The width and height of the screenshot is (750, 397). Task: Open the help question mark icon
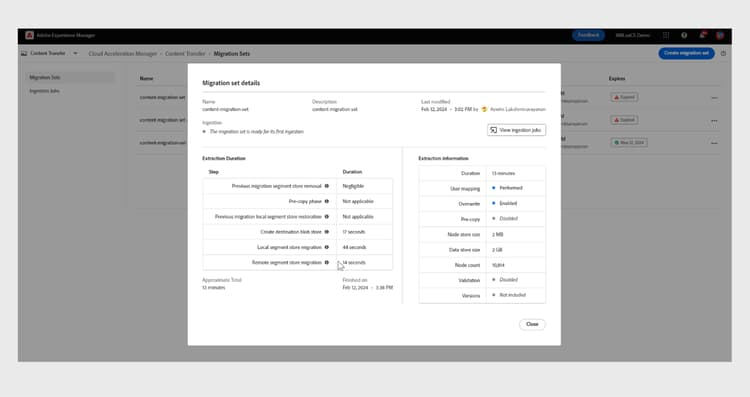pos(684,35)
